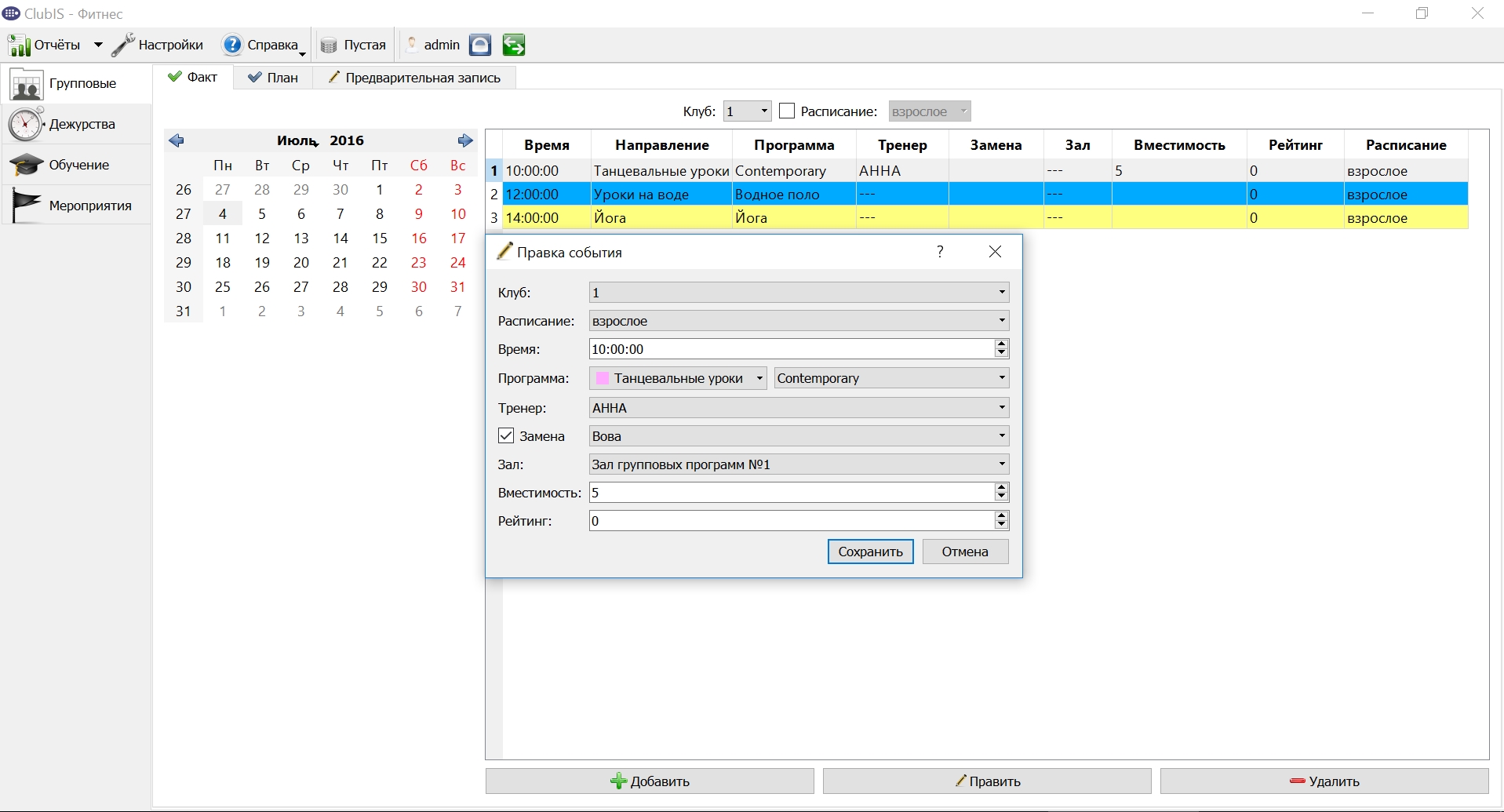Viewport: 1504px width, 812px height.
Task: Click the Сохранить button
Action: [x=870, y=552]
